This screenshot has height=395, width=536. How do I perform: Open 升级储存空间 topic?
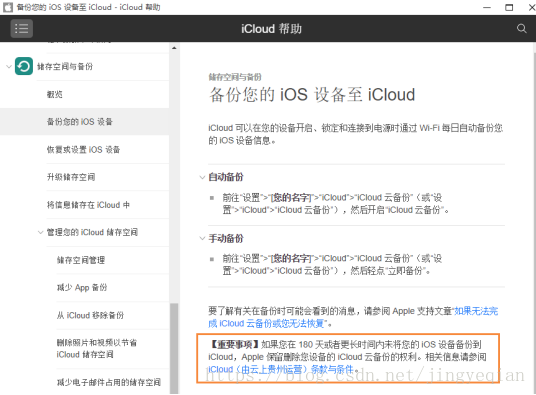coord(71,177)
